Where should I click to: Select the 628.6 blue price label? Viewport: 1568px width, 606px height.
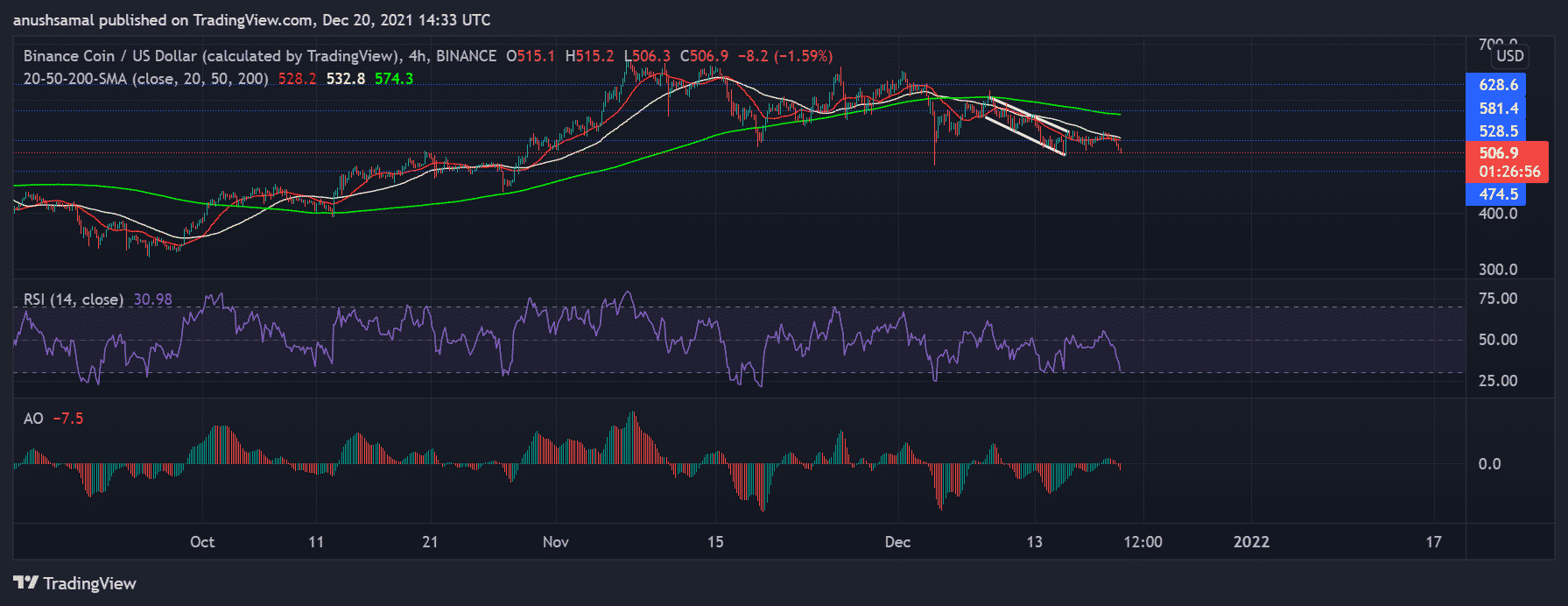[1496, 85]
